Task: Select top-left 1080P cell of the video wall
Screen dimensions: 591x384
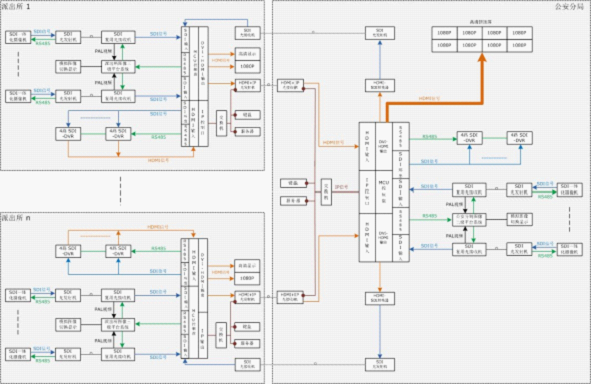Action: click(444, 33)
